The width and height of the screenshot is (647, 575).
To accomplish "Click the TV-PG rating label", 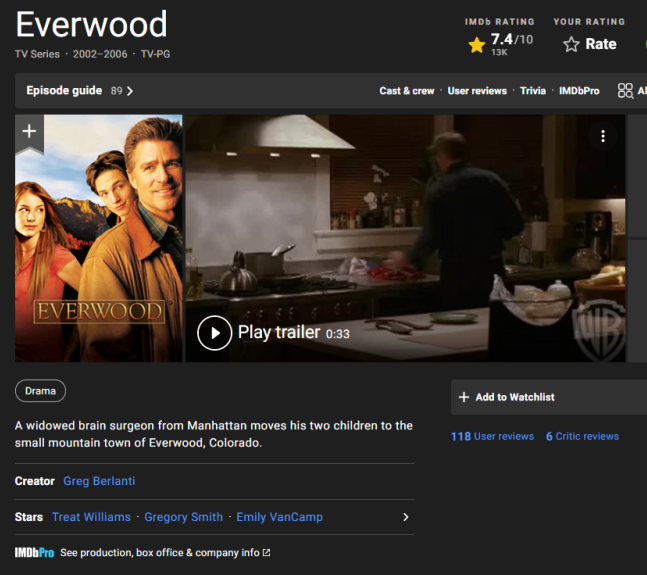I will [x=155, y=54].
